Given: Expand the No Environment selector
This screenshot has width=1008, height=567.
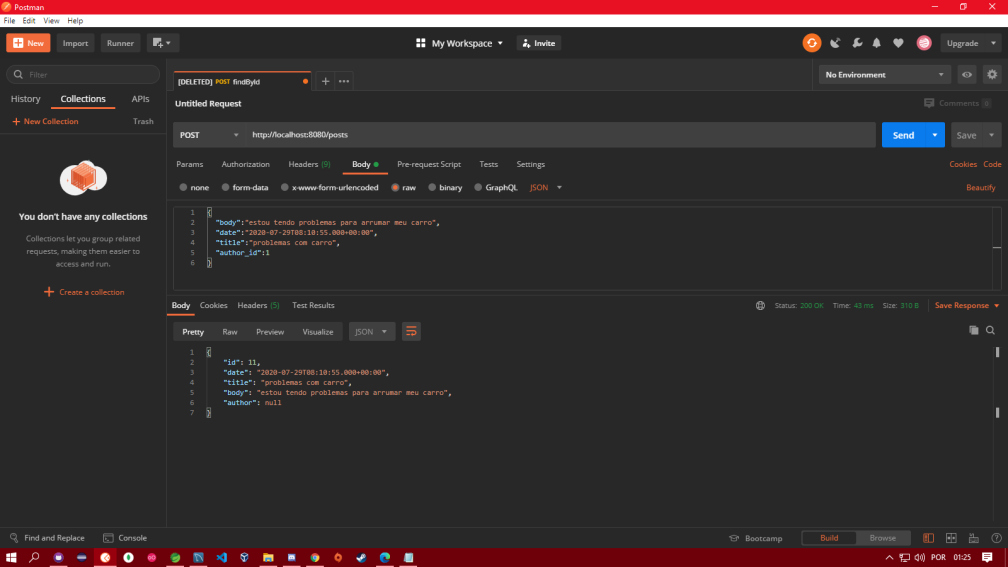Looking at the screenshot, I should click(885, 75).
